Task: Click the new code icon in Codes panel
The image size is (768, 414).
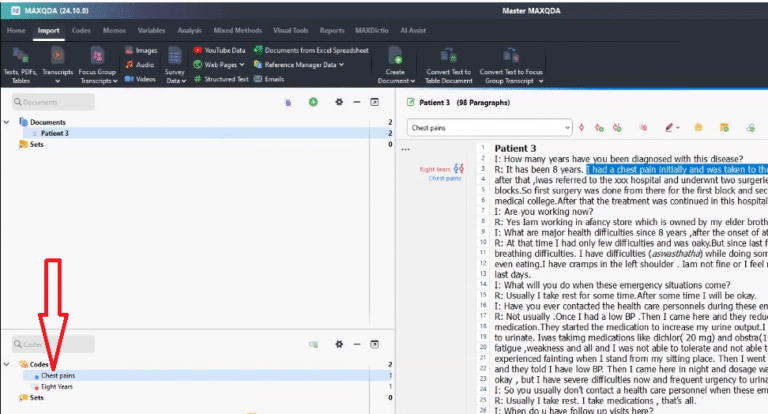Action: point(313,344)
